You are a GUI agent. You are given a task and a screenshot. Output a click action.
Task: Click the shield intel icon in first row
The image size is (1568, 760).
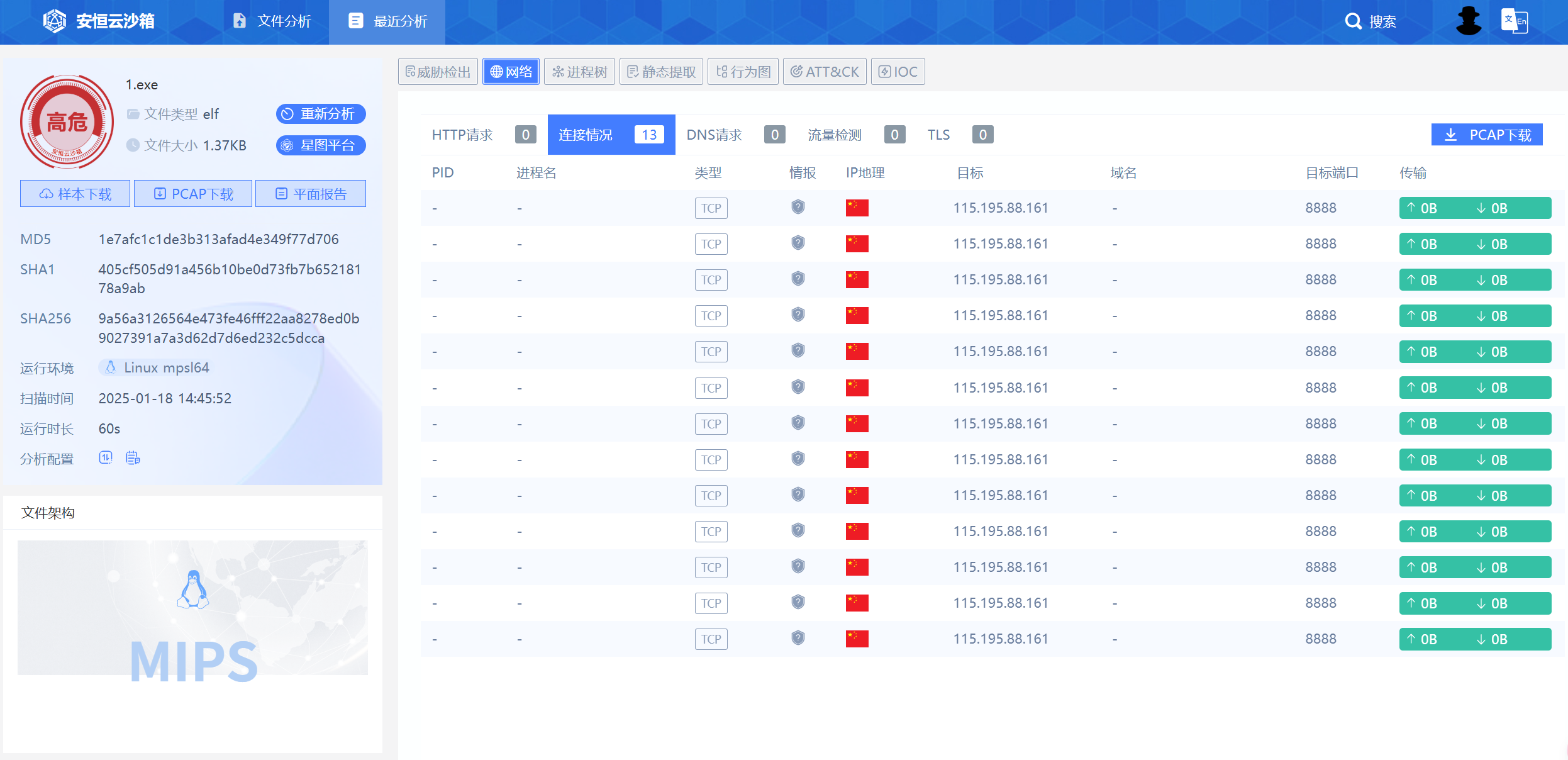pos(798,207)
